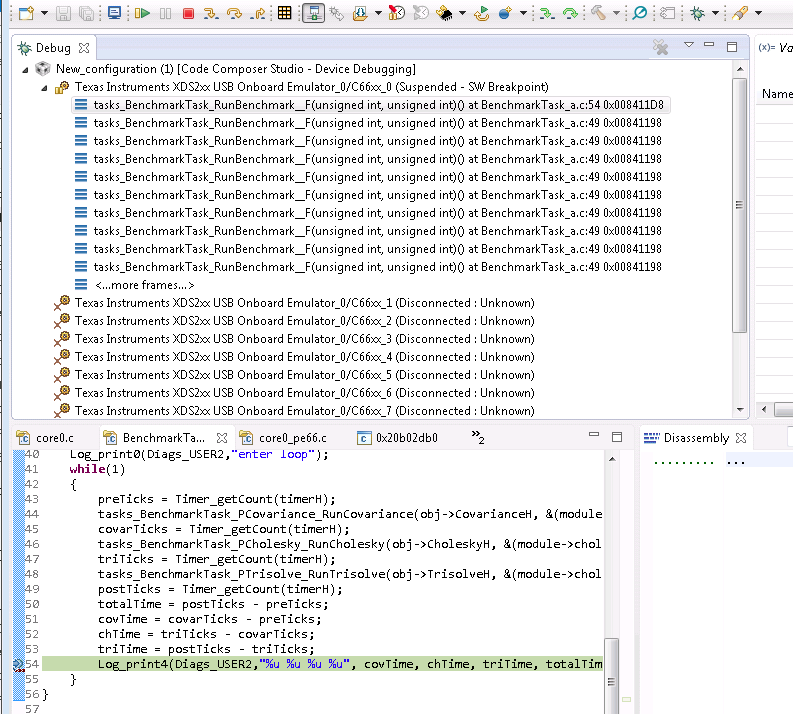This screenshot has height=714, width=793.
Task: Click the Save All icon
Action: (x=86, y=13)
